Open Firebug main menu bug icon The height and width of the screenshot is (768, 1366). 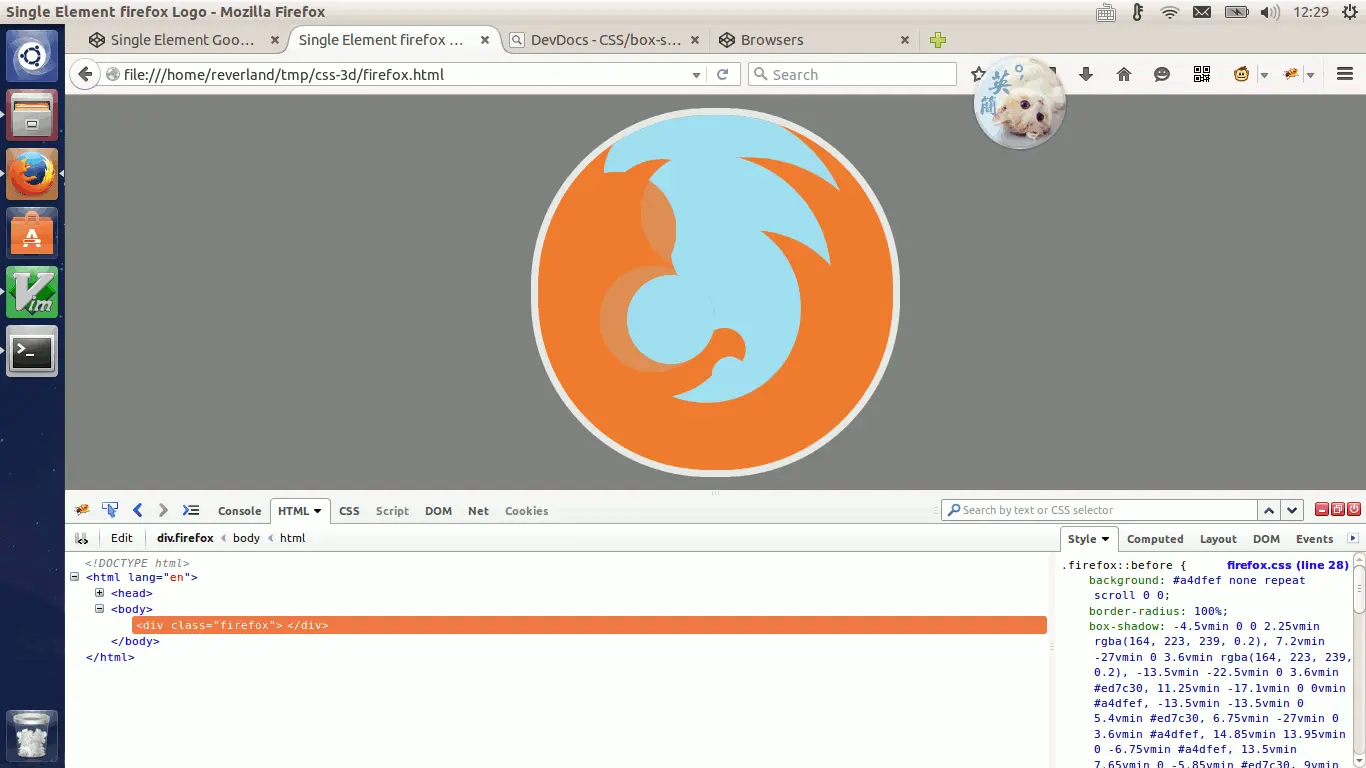pyautogui.click(x=83, y=510)
